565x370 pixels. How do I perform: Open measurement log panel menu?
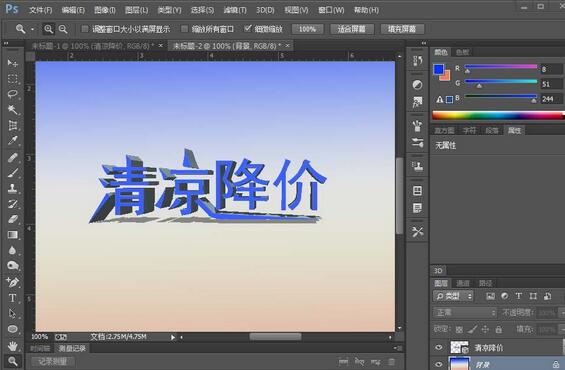pos(397,348)
